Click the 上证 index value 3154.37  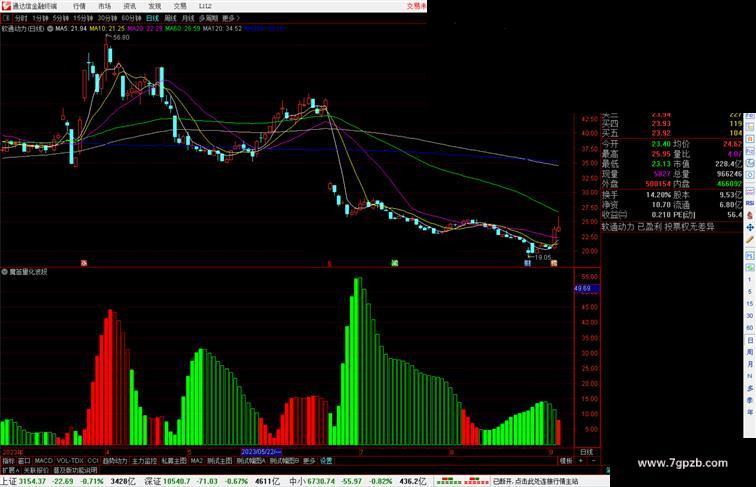pos(32,481)
